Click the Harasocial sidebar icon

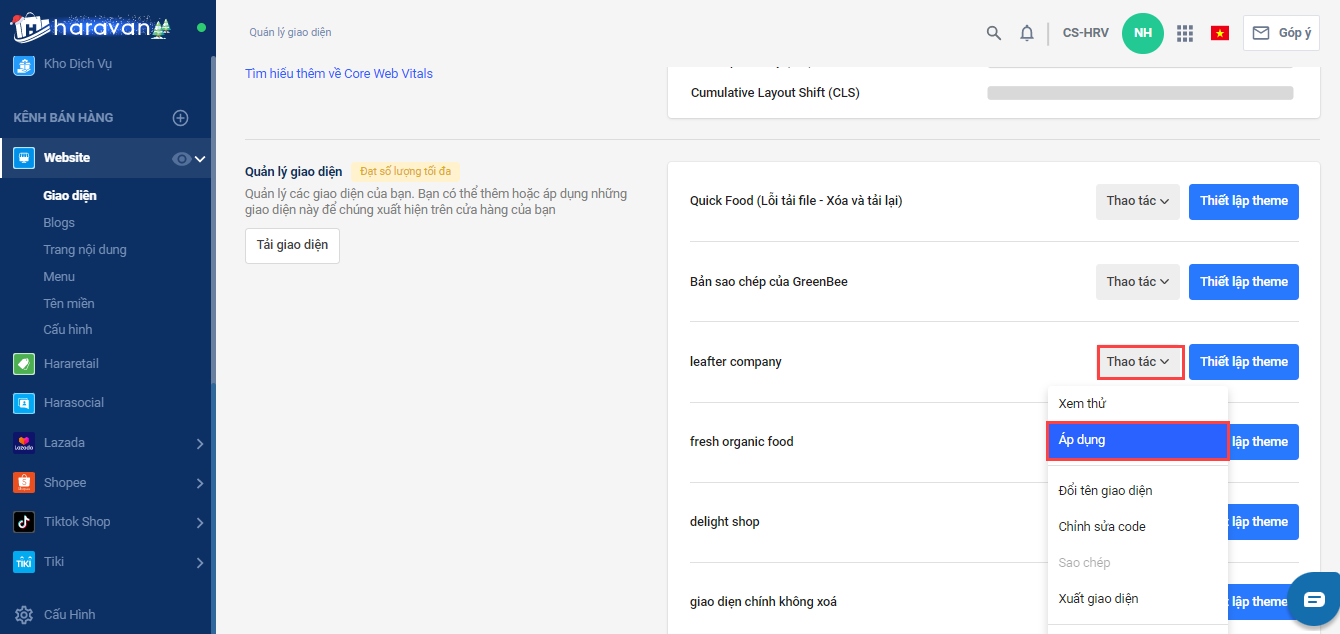tap(24, 403)
